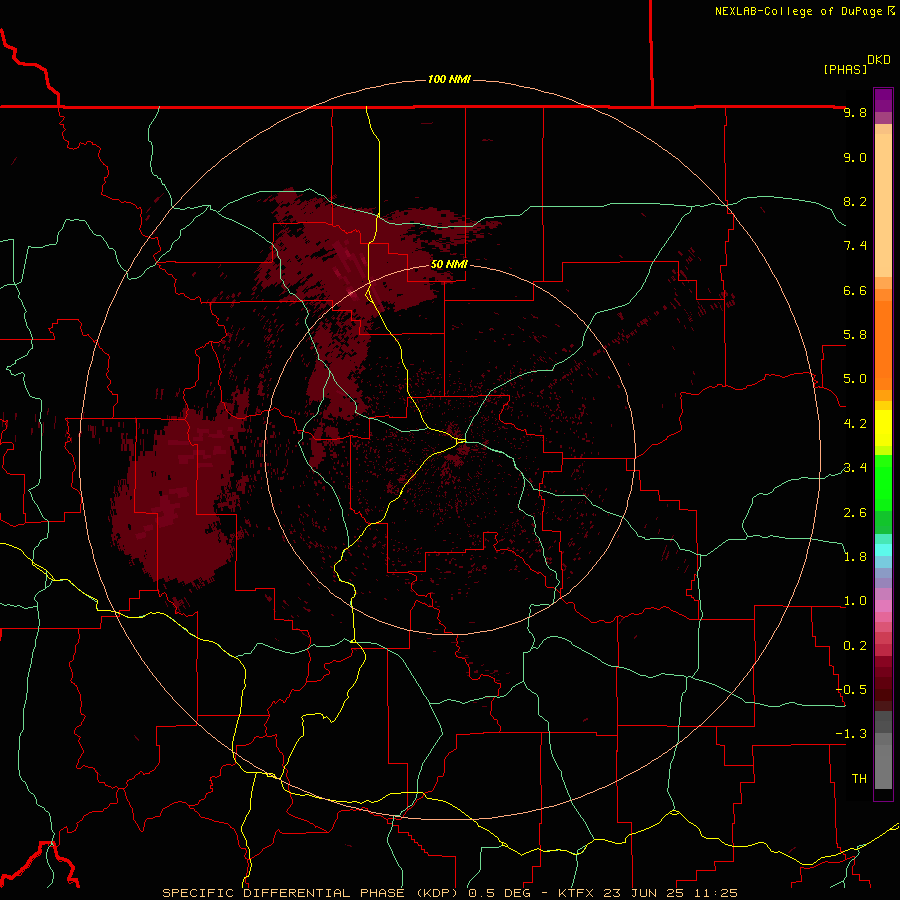Image resolution: width=900 pixels, height=900 pixels.
Task: Click the TH legend label
Action: [x=859, y=779]
